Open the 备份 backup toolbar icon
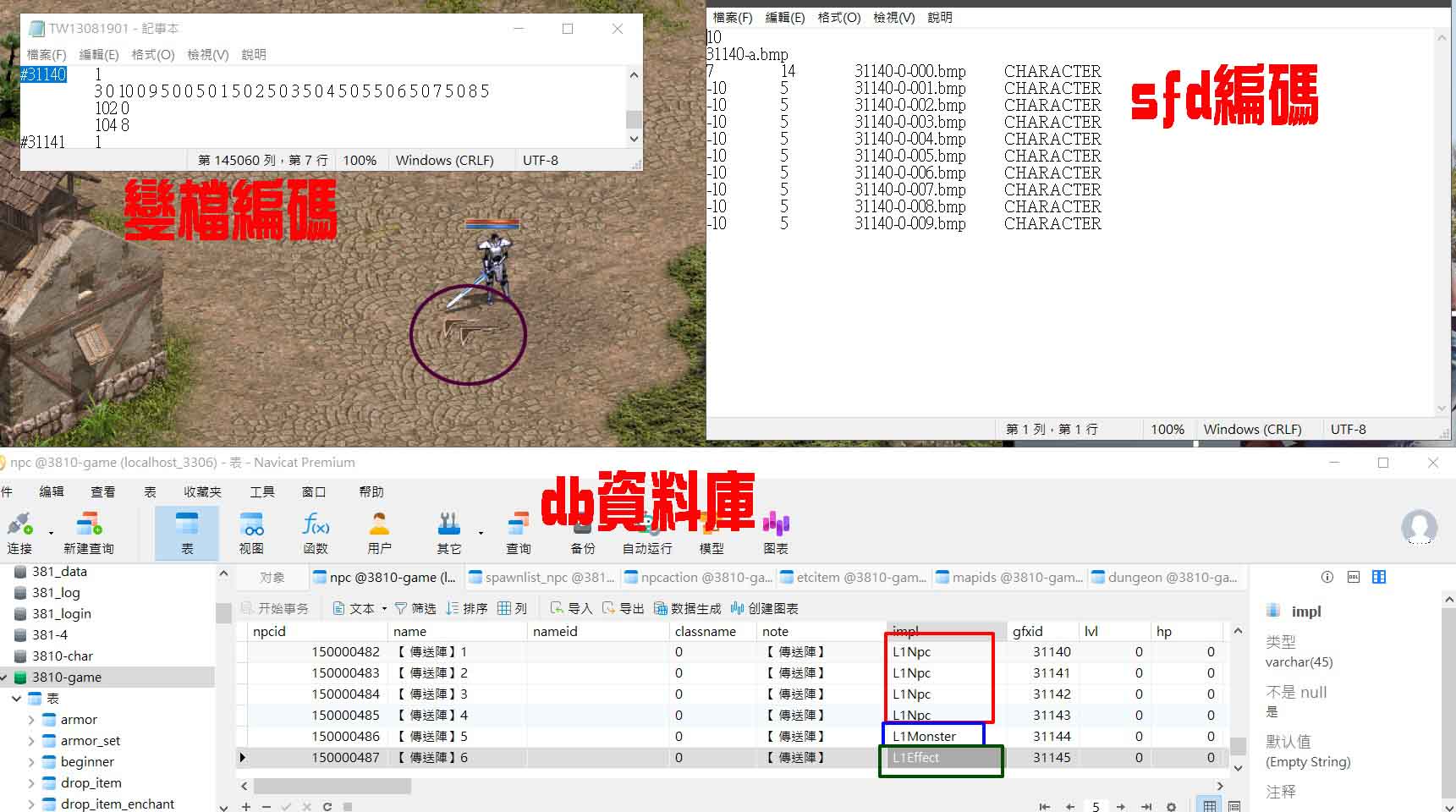This screenshot has height=812, width=1456. click(583, 532)
